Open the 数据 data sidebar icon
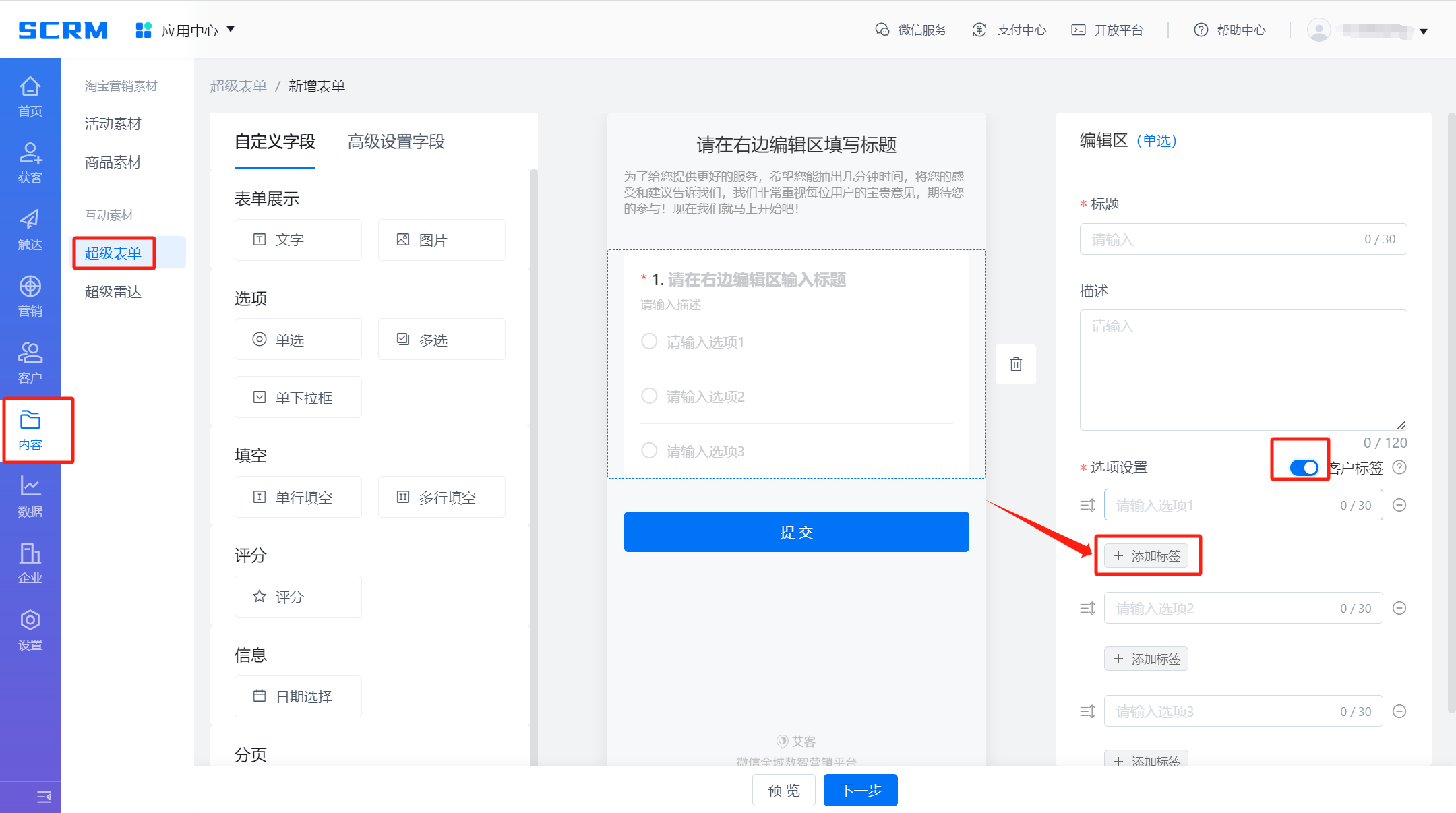Screen dimensions: 1456x813 (30, 496)
